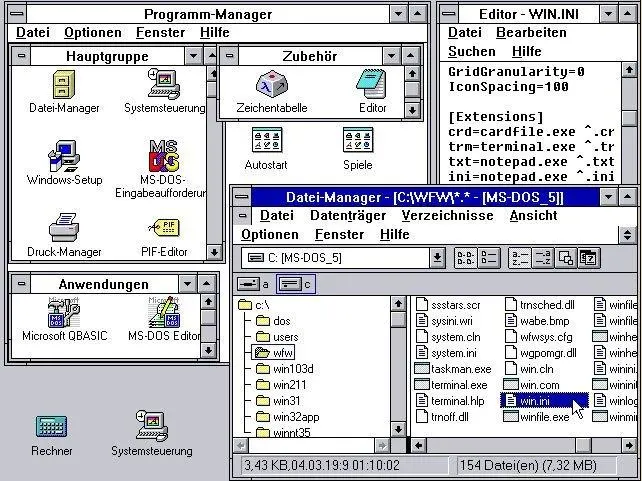Open Datei menu in Programm-Manager
Screen dimensions: 642x481
pyautogui.click(x=33, y=32)
